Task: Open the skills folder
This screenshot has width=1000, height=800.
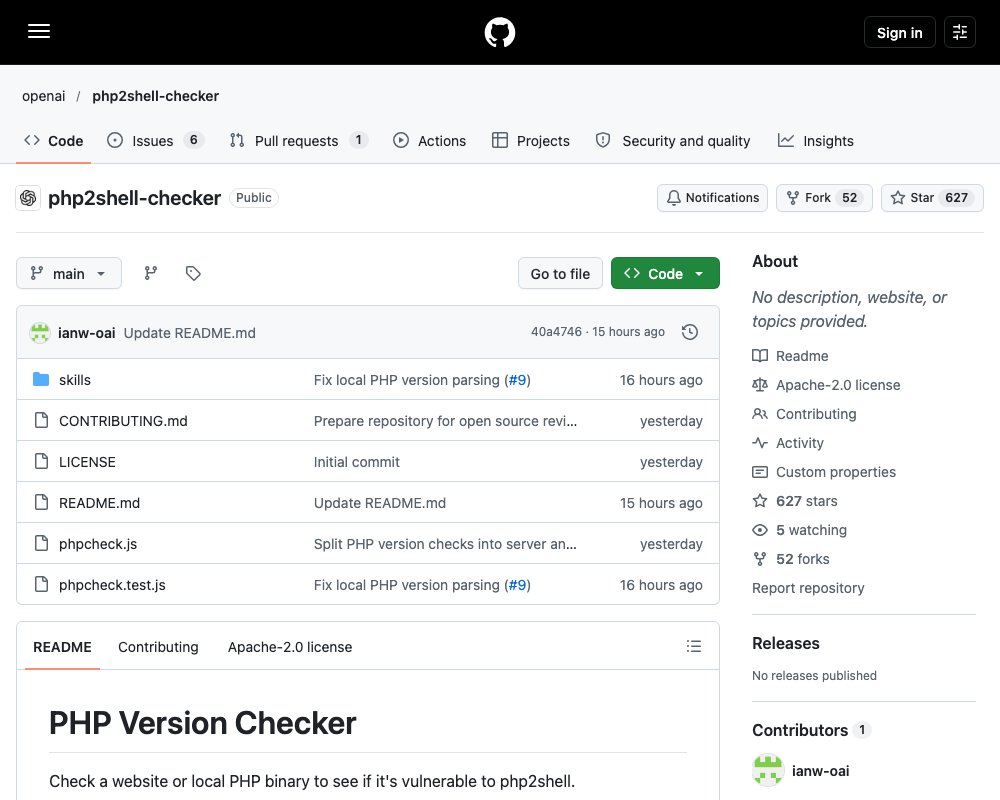Action: [x=75, y=380]
